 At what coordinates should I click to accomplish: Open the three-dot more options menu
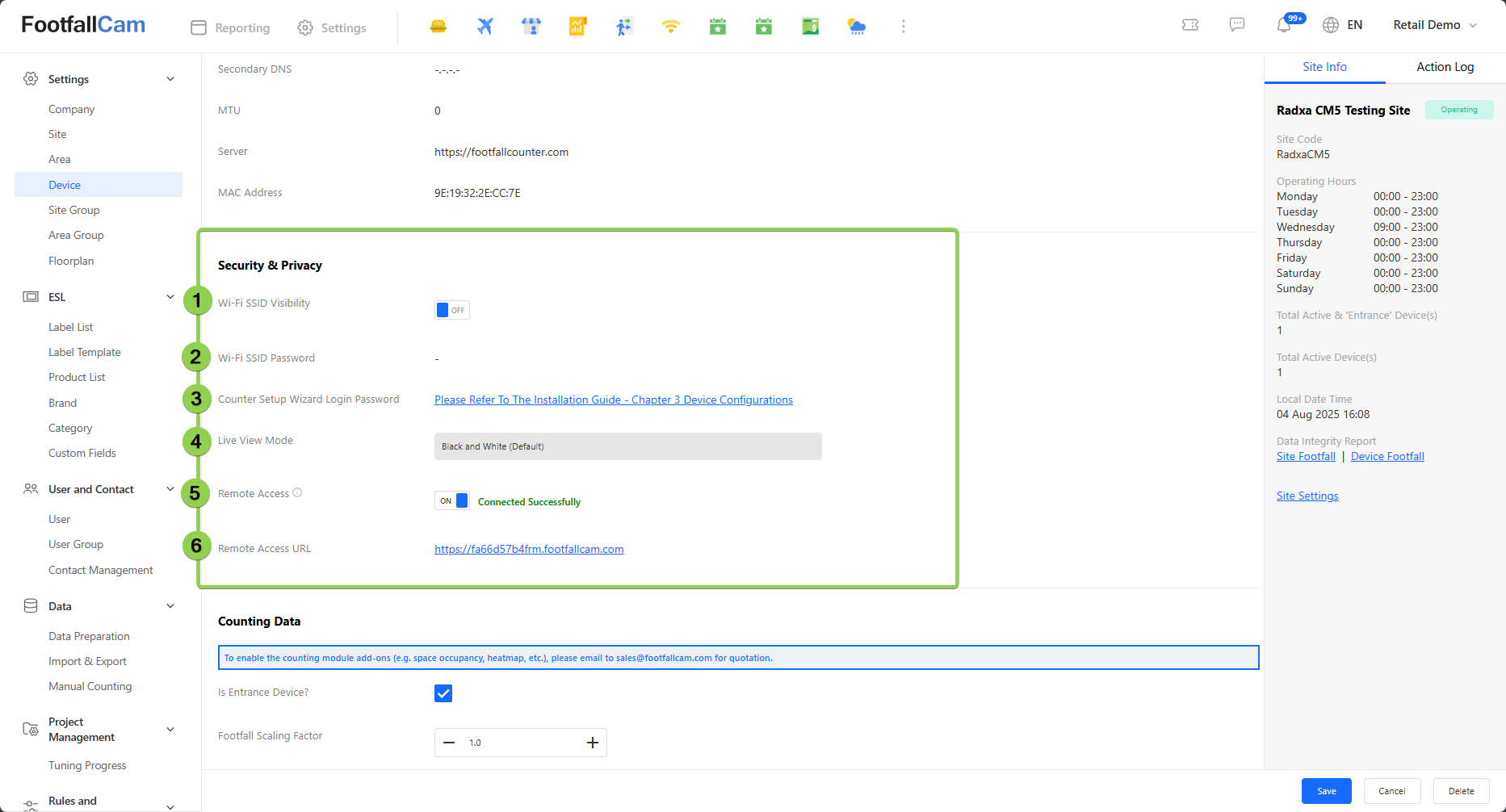click(x=903, y=27)
